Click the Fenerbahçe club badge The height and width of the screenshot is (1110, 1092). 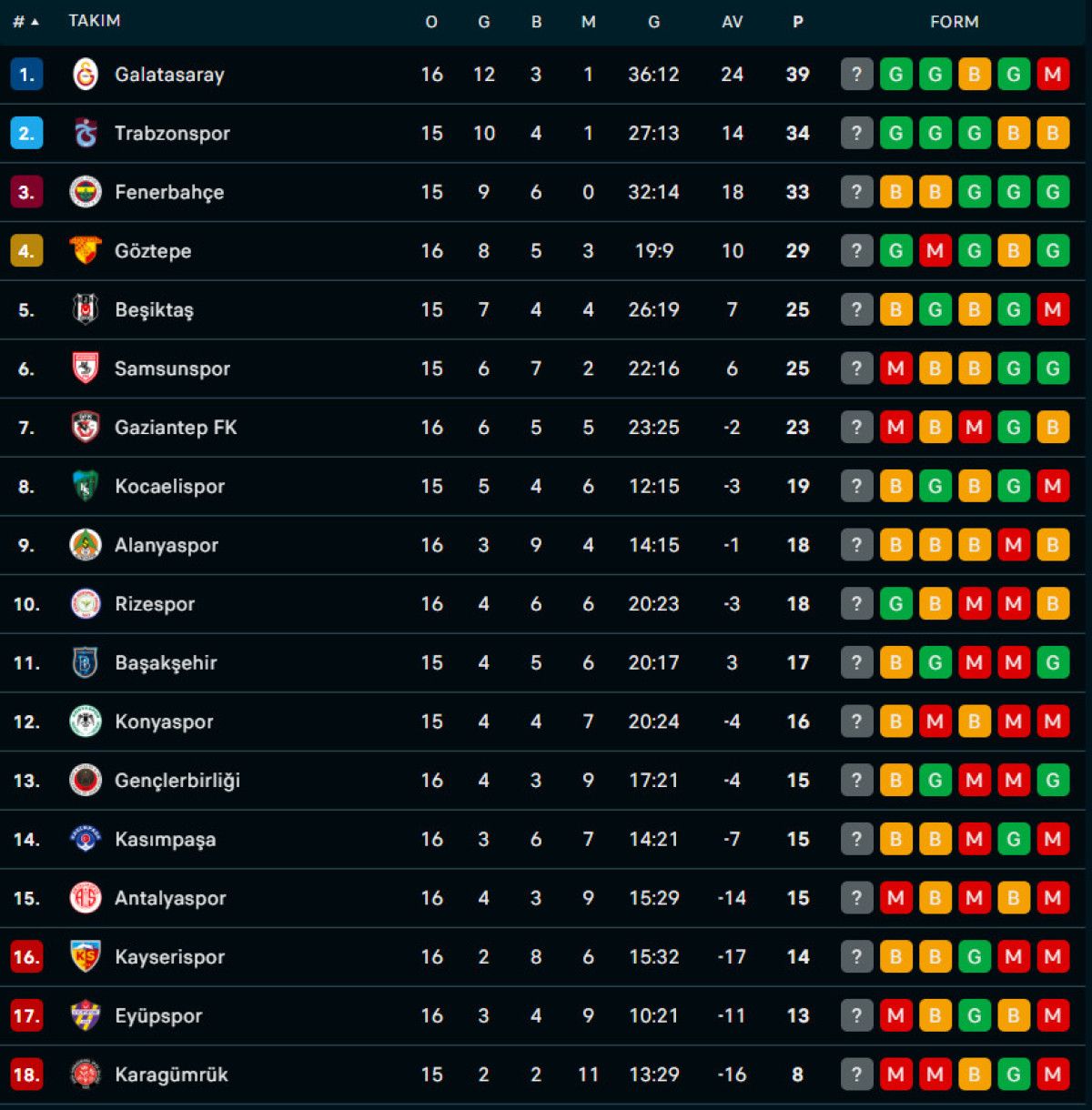(86, 192)
